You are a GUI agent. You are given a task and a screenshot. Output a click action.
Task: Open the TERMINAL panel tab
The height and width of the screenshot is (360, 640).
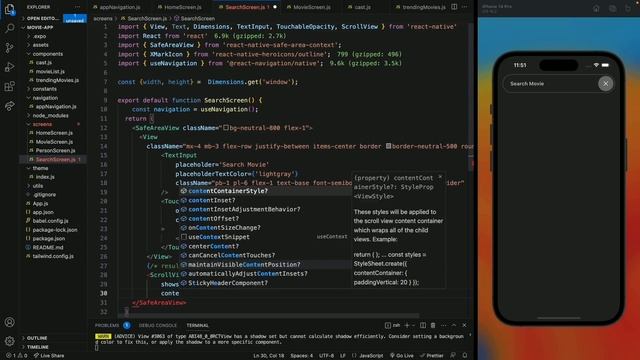click(x=198, y=325)
